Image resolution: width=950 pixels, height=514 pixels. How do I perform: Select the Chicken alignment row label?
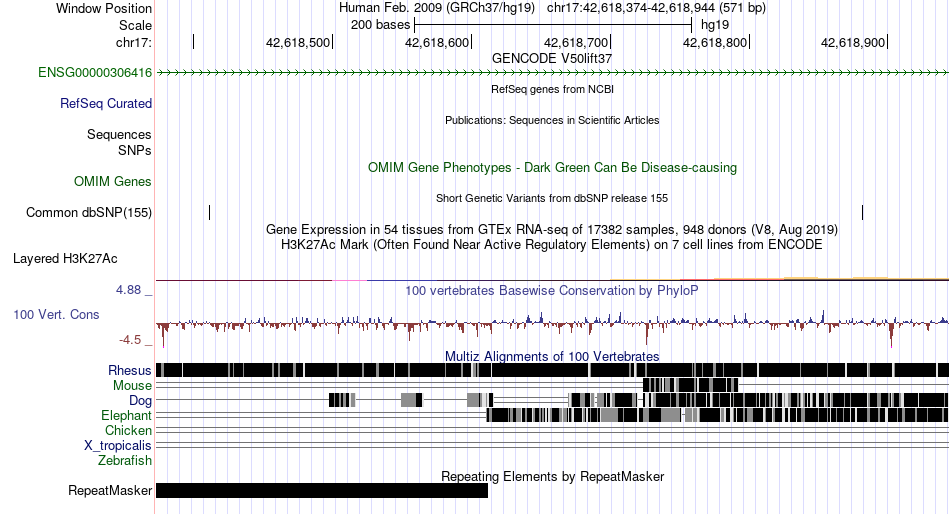[128, 430]
